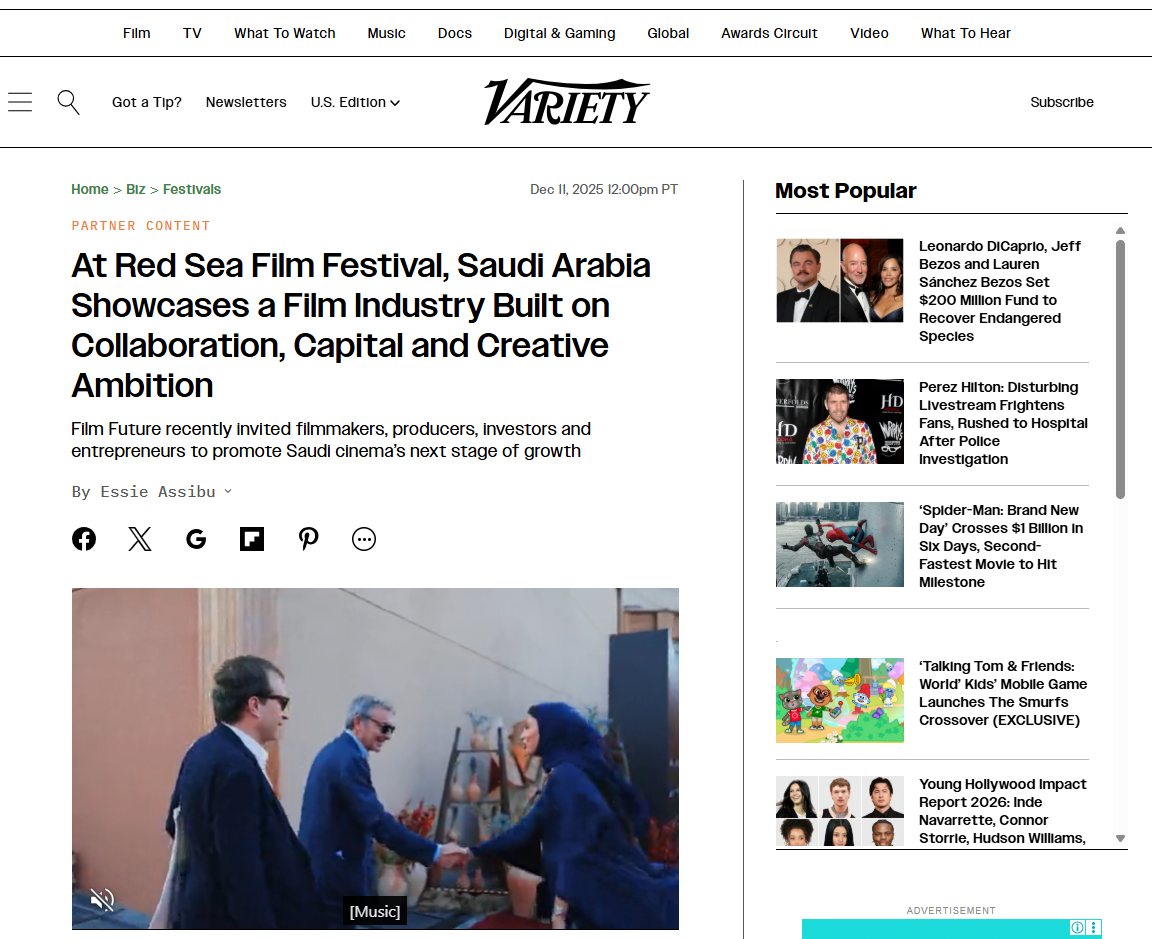The height and width of the screenshot is (939, 1152).
Task: Unmute the video player
Action: (x=102, y=899)
